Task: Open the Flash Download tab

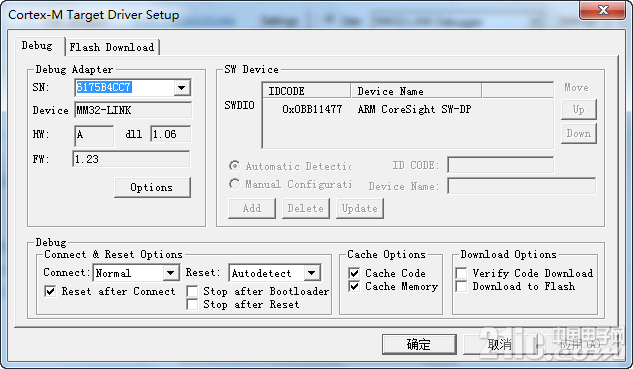Action: tap(112, 47)
